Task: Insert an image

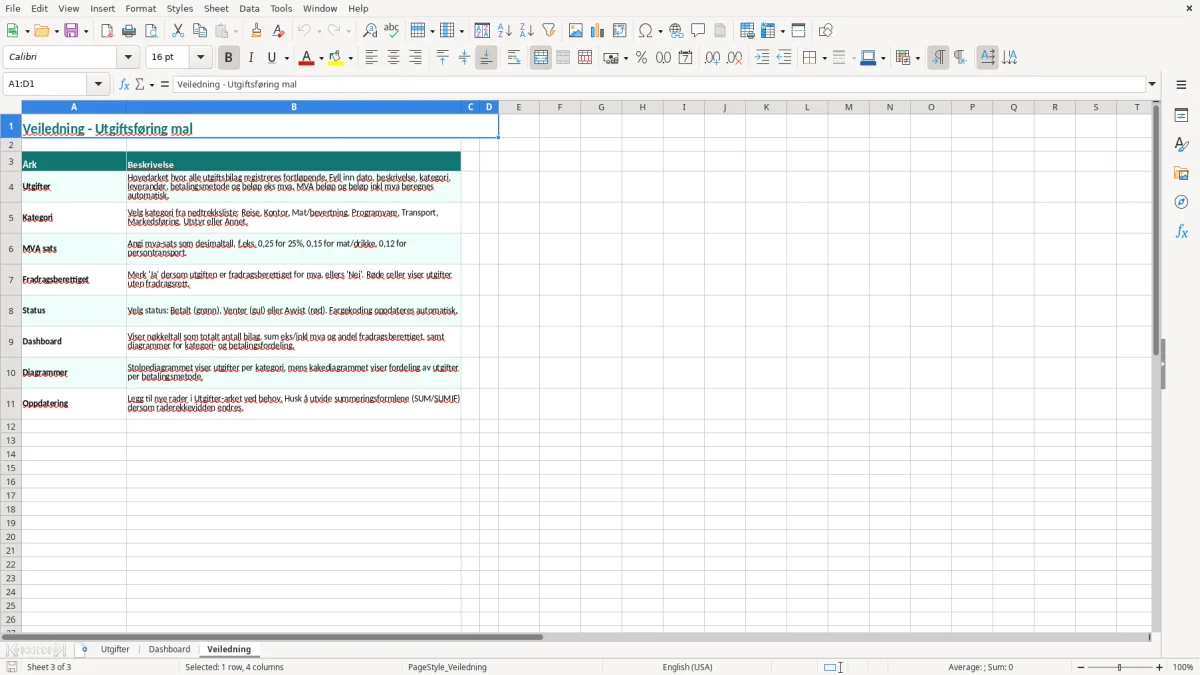Action: 576,31
